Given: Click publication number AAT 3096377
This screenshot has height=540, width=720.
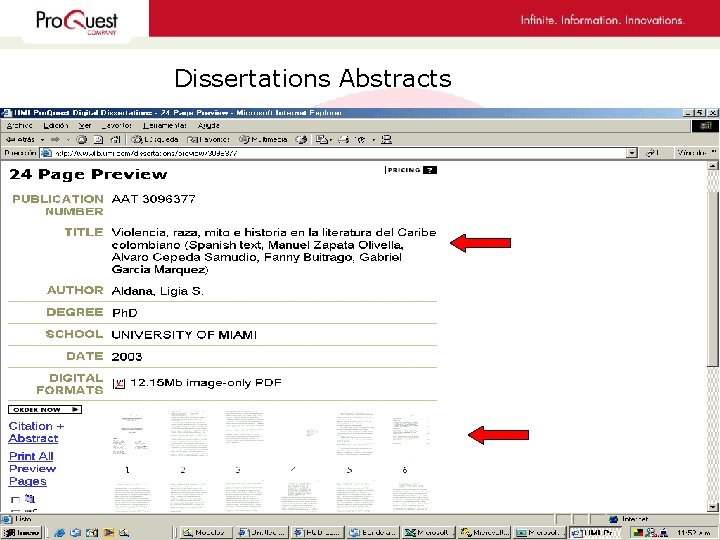Looking at the screenshot, I should (x=153, y=199).
